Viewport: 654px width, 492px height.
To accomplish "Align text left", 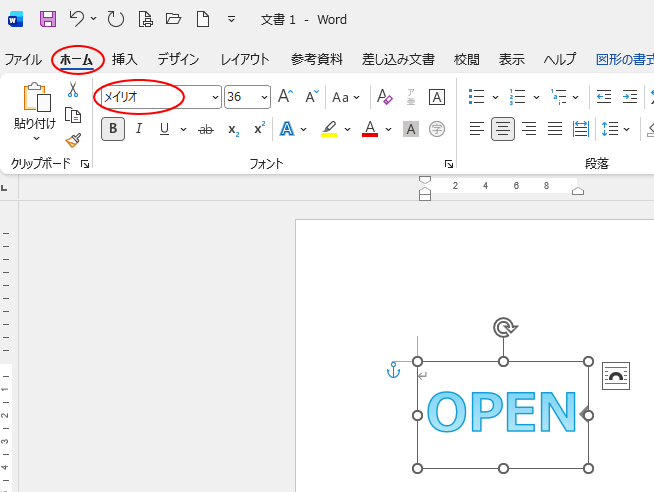I will click(477, 129).
